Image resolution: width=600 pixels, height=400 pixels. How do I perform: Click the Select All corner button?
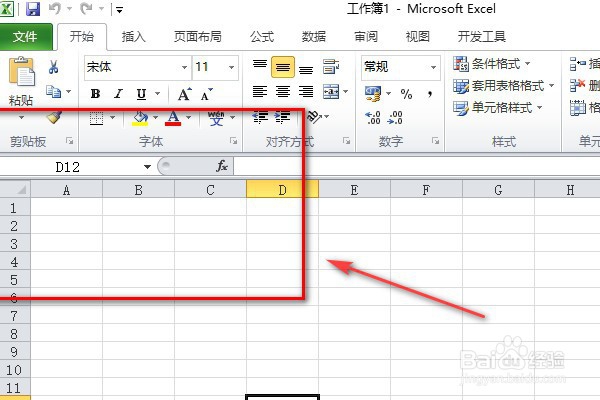(x=15, y=189)
